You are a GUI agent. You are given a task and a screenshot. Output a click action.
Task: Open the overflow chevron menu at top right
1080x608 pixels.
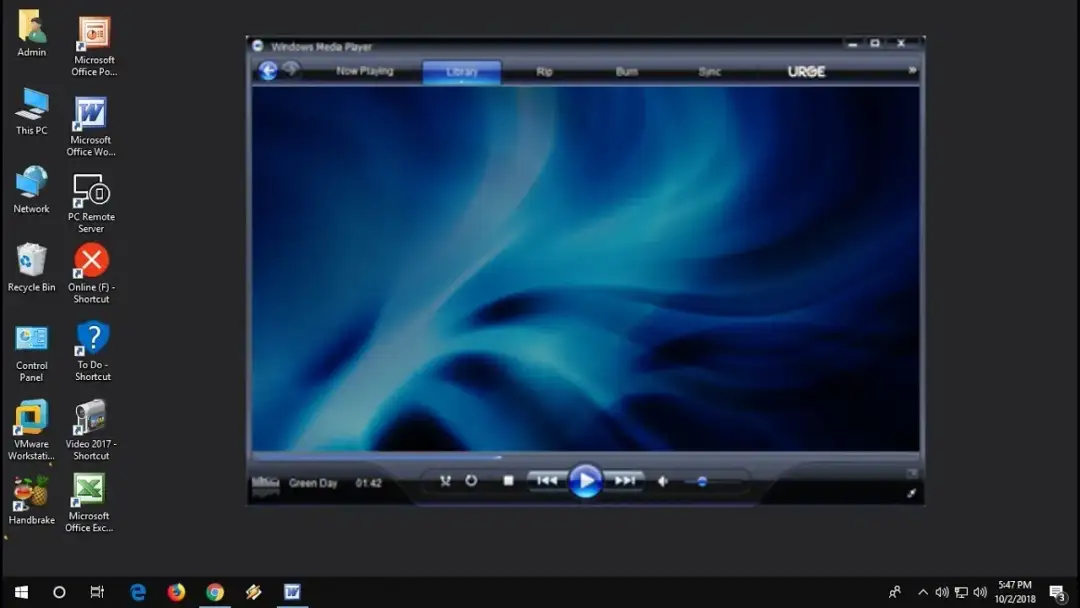[911, 71]
